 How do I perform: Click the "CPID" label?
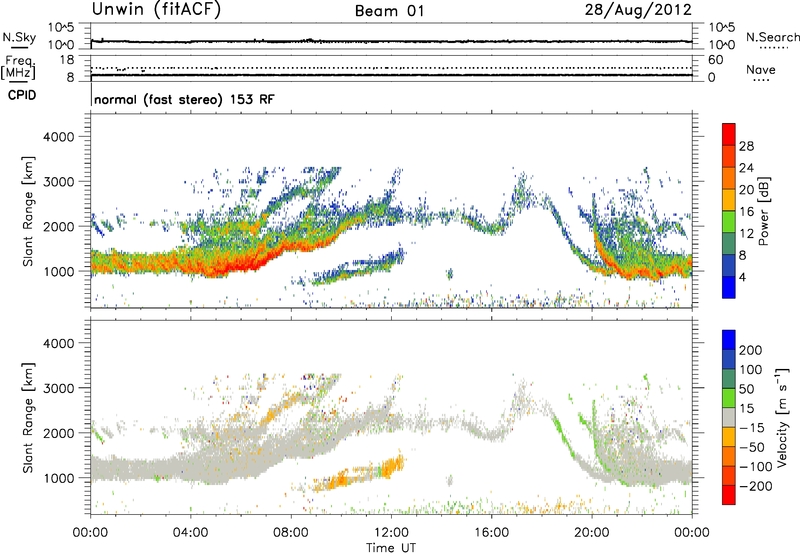click(x=22, y=95)
